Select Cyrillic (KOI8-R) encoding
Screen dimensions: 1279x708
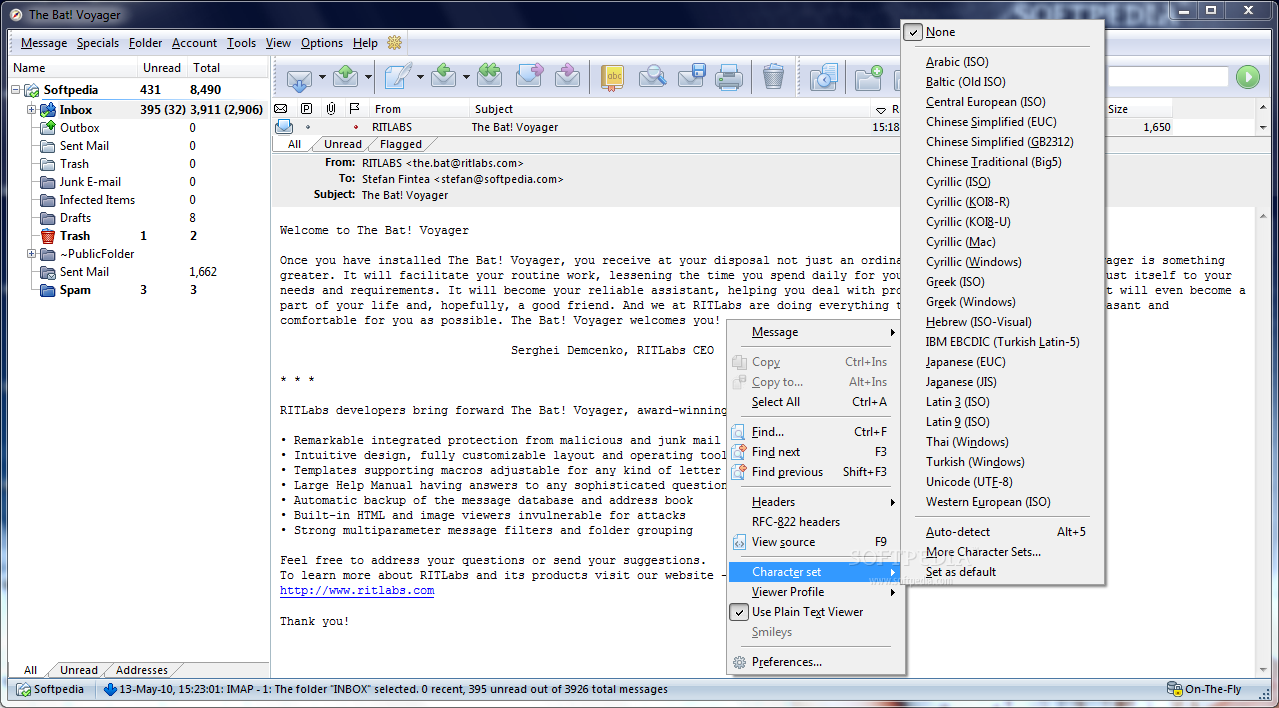pyautogui.click(x=1003, y=202)
